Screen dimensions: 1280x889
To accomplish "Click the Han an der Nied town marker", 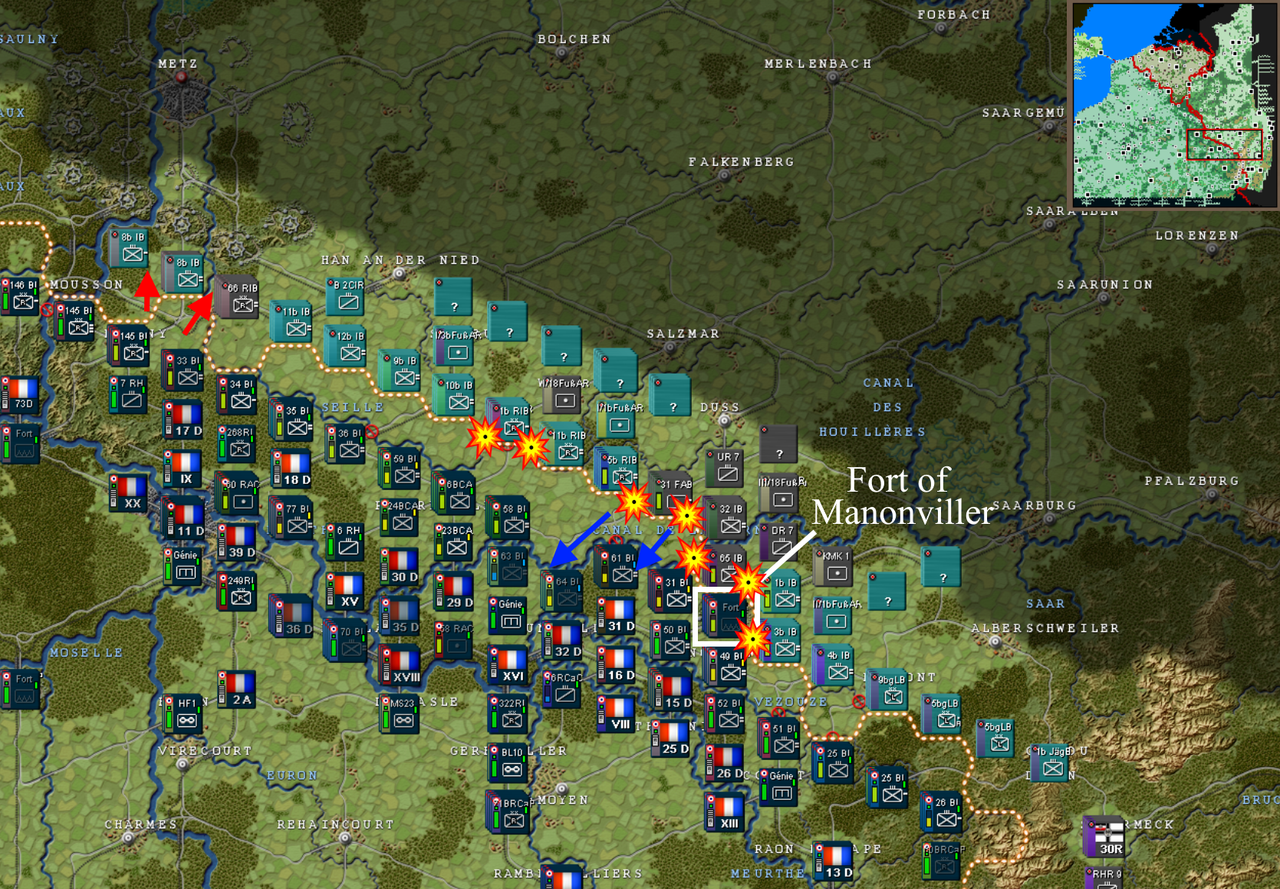I will pos(400,273).
